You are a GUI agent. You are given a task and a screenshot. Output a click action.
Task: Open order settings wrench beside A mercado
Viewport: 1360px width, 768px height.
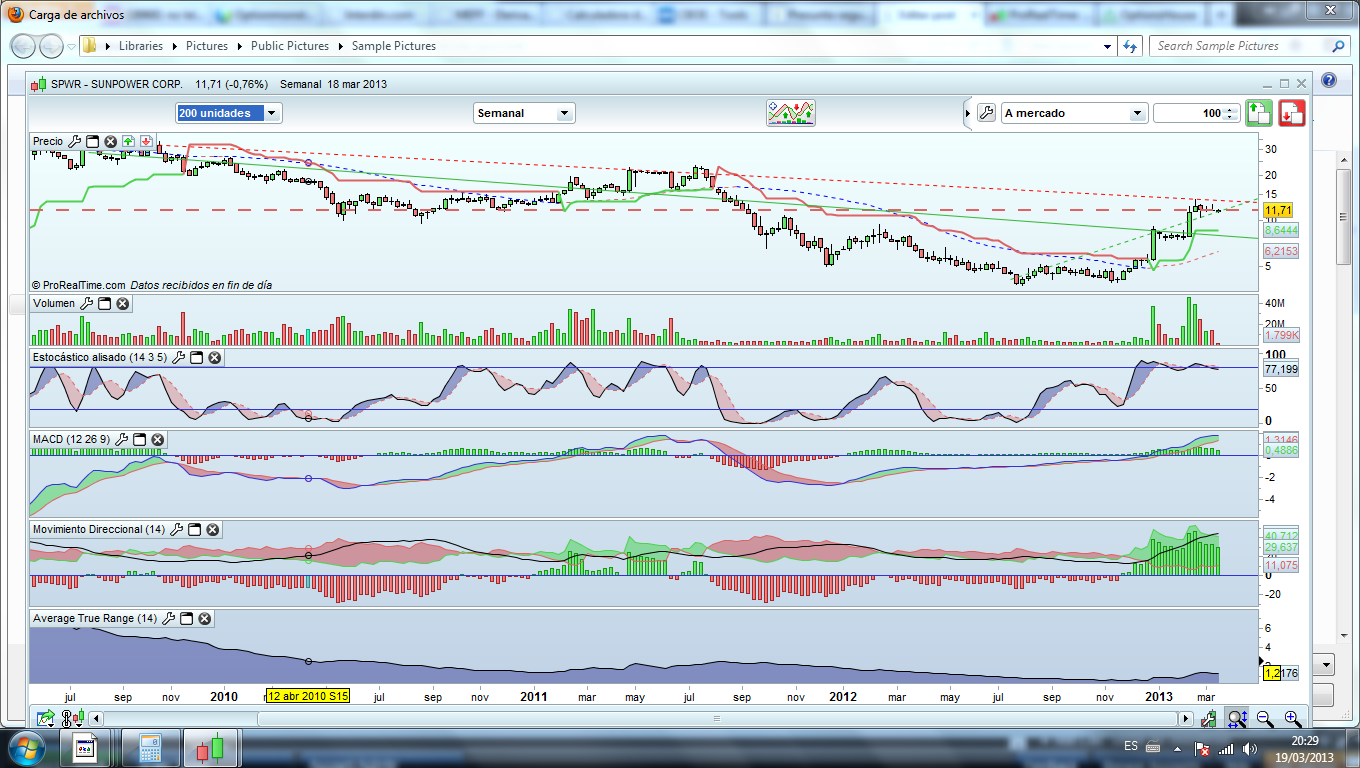985,113
